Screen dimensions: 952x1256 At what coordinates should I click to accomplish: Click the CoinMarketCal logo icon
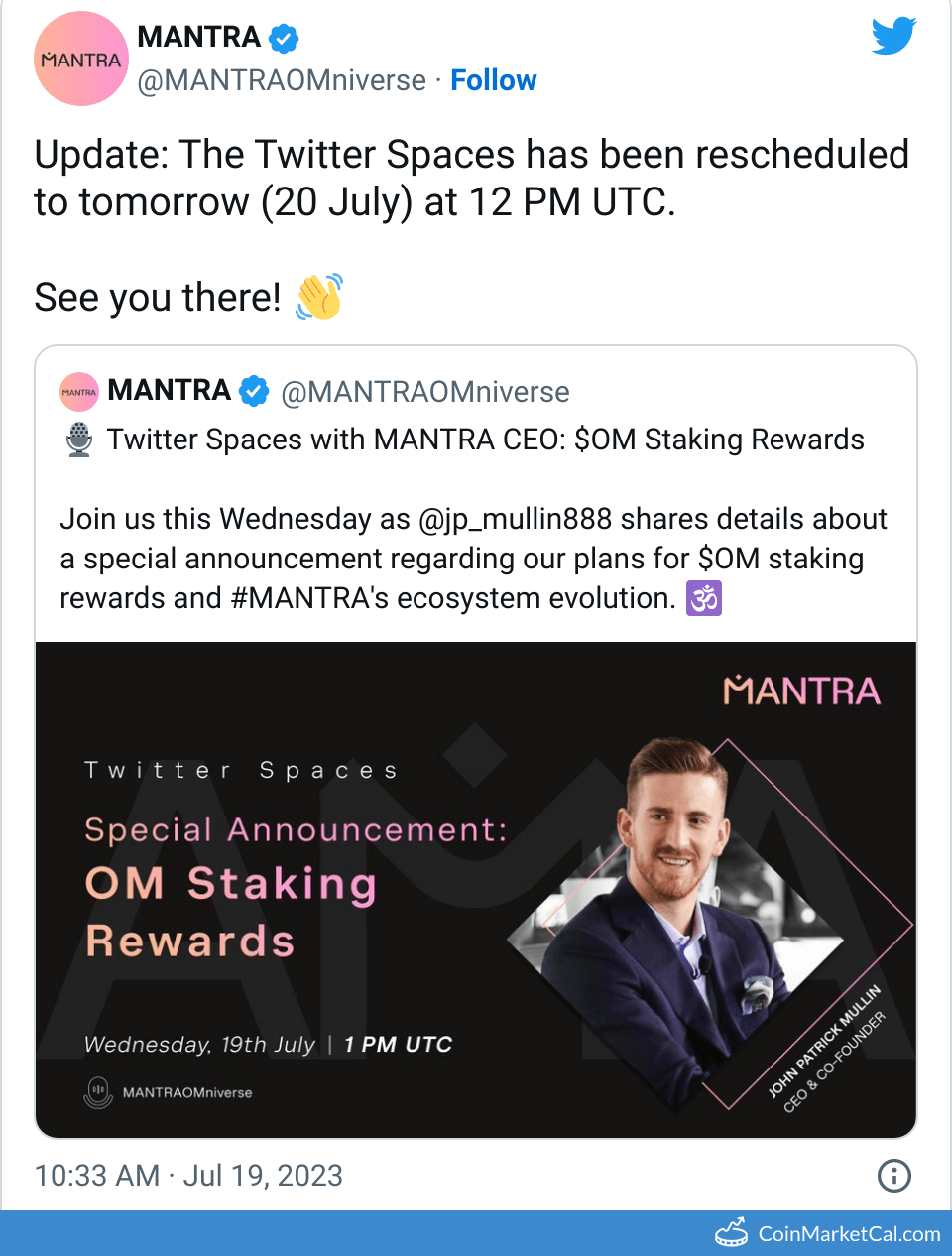click(x=732, y=1233)
